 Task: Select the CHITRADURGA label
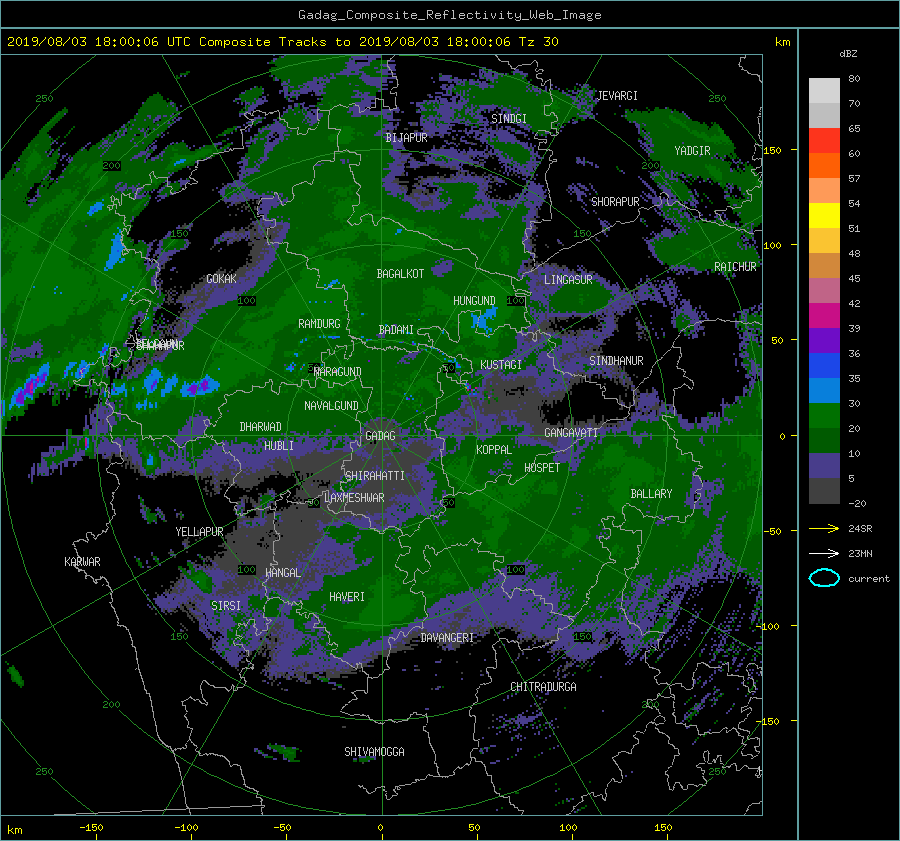point(544,687)
